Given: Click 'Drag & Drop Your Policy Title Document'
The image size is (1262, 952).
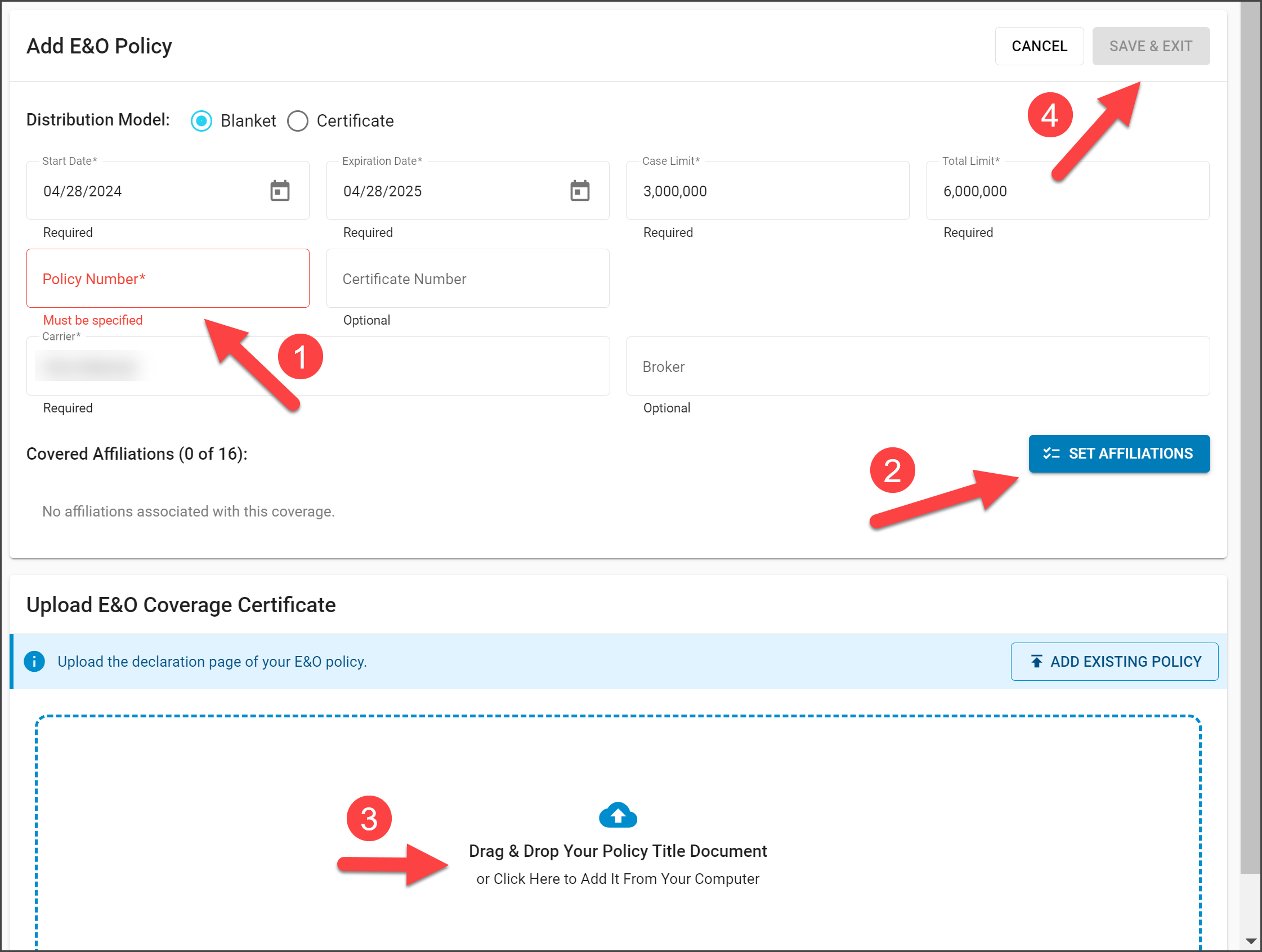Looking at the screenshot, I should pos(618,851).
